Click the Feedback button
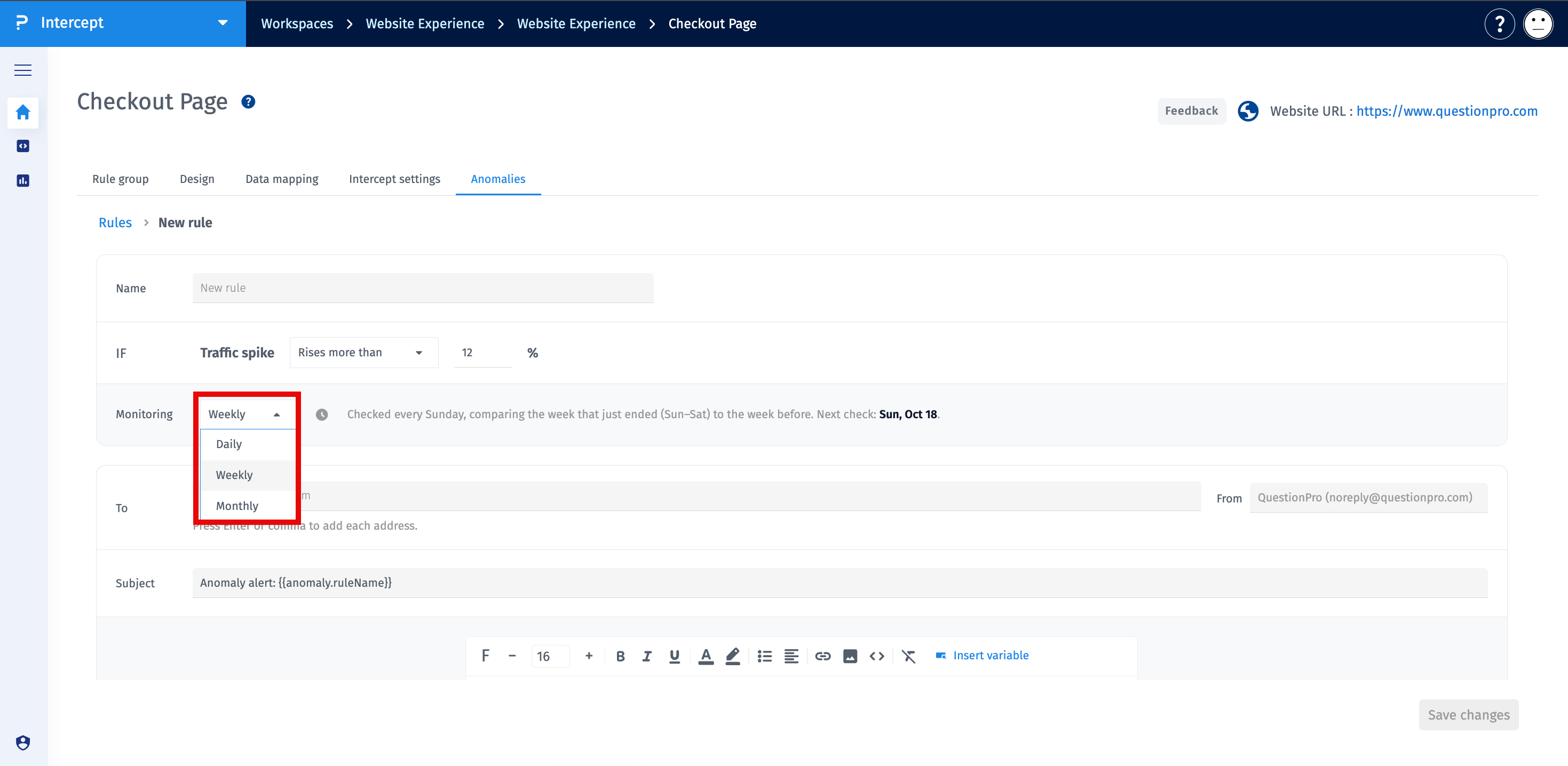Screen dimensions: 1568x766 pyautogui.click(x=1191, y=111)
